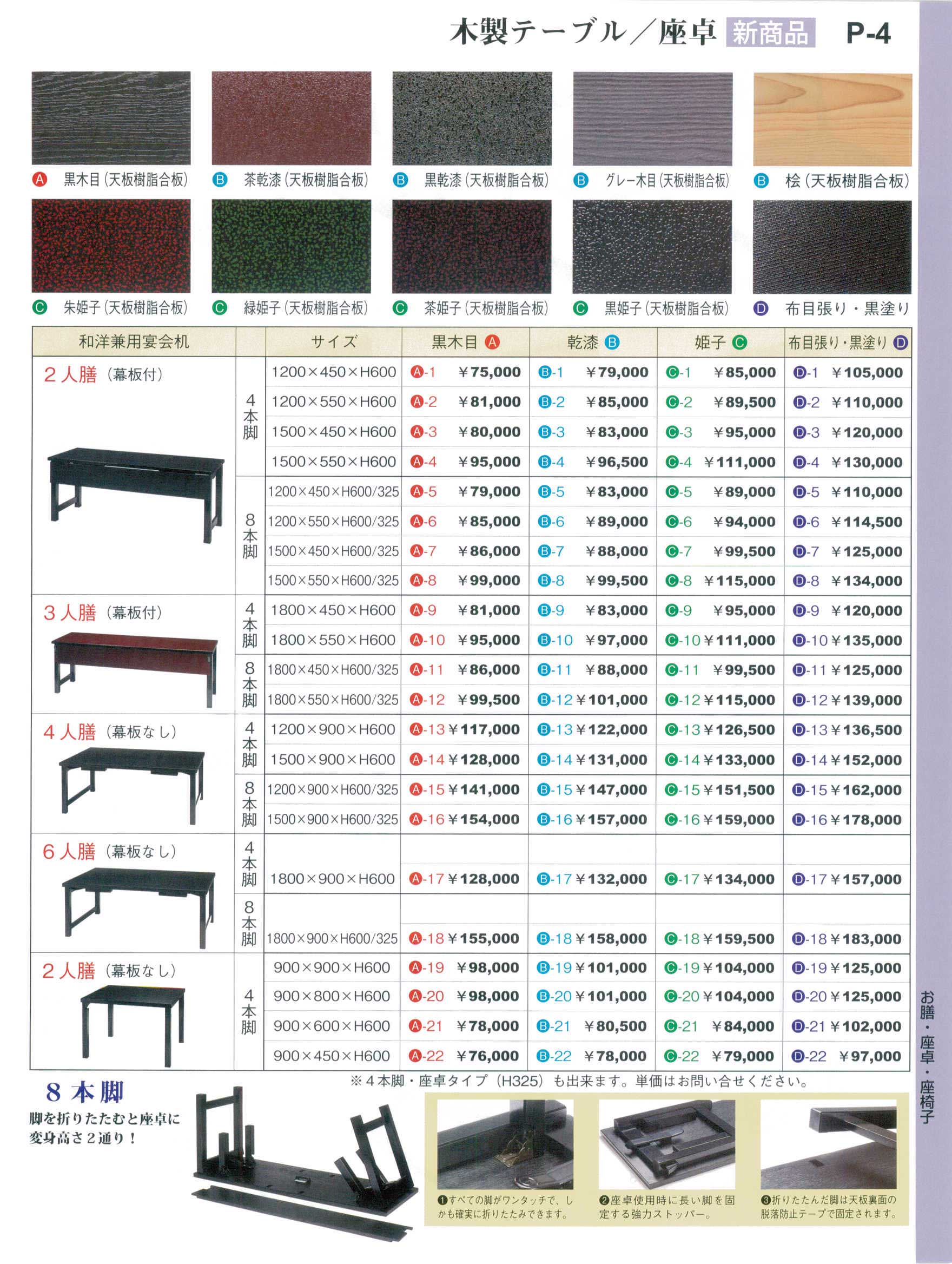Click the purple D badge in 布目張り・黒塗り header
The height and width of the screenshot is (1264, 952).
pyautogui.click(x=900, y=343)
